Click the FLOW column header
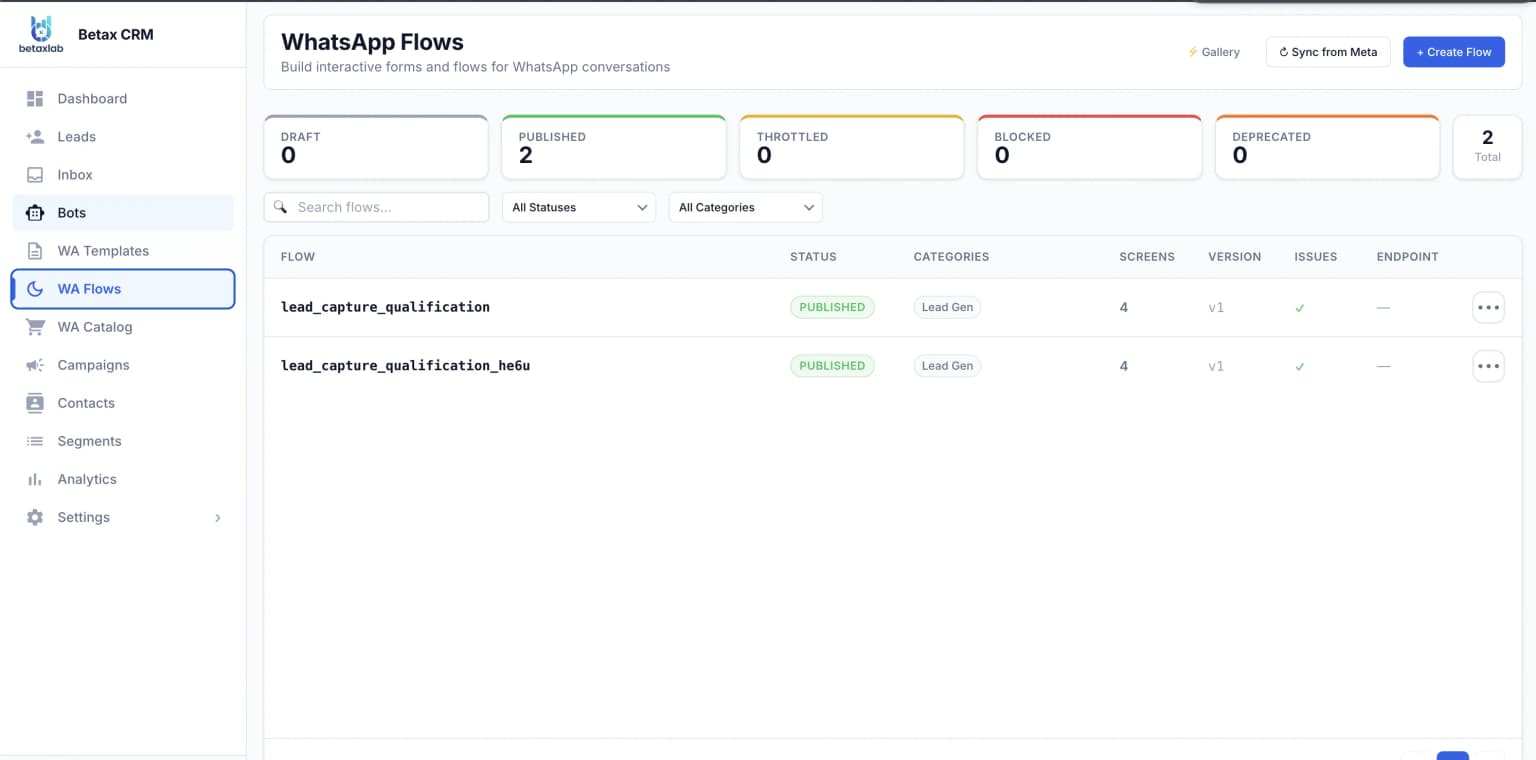1536x760 pixels. (x=298, y=257)
